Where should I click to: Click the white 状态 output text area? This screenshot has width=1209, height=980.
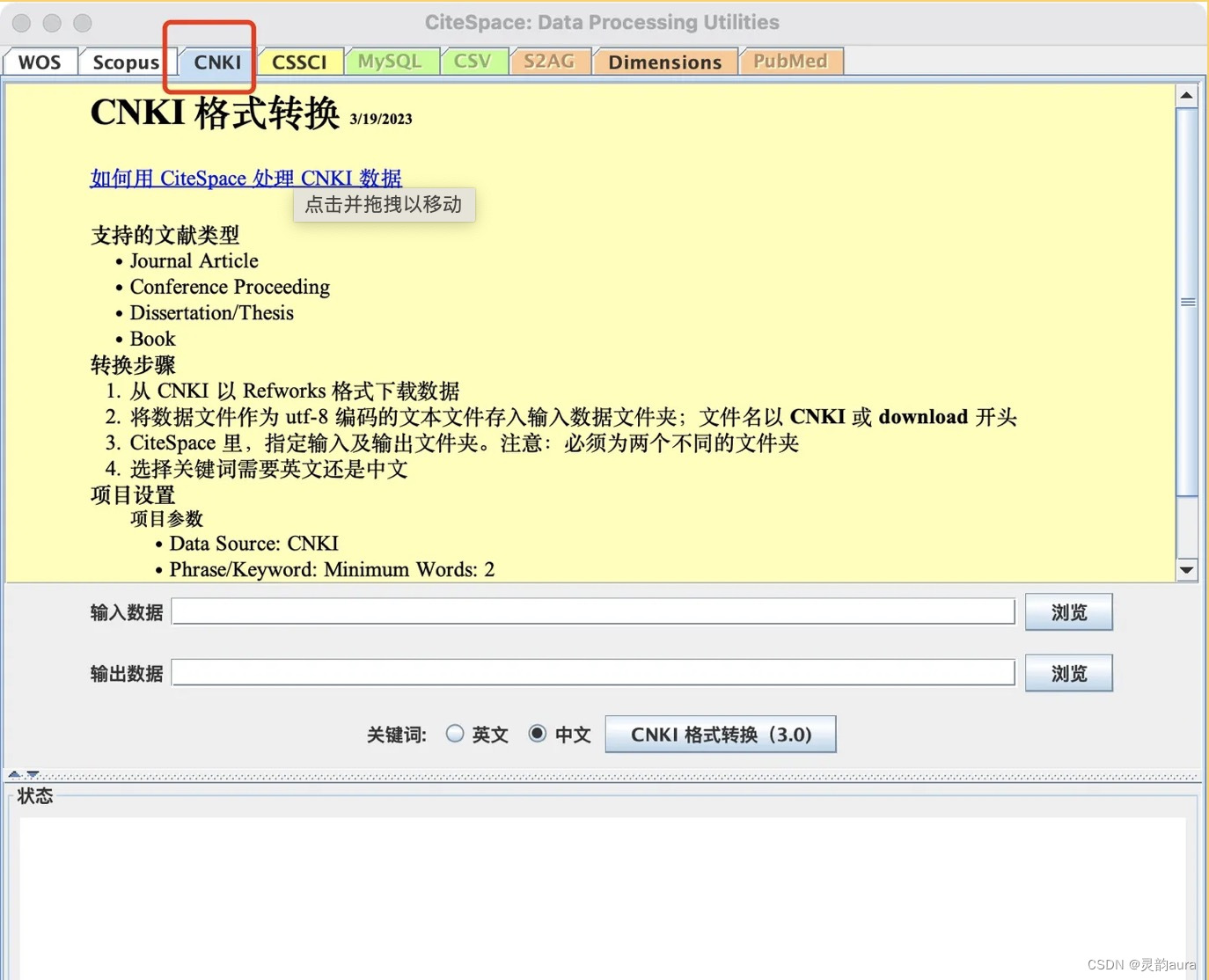pos(603,897)
